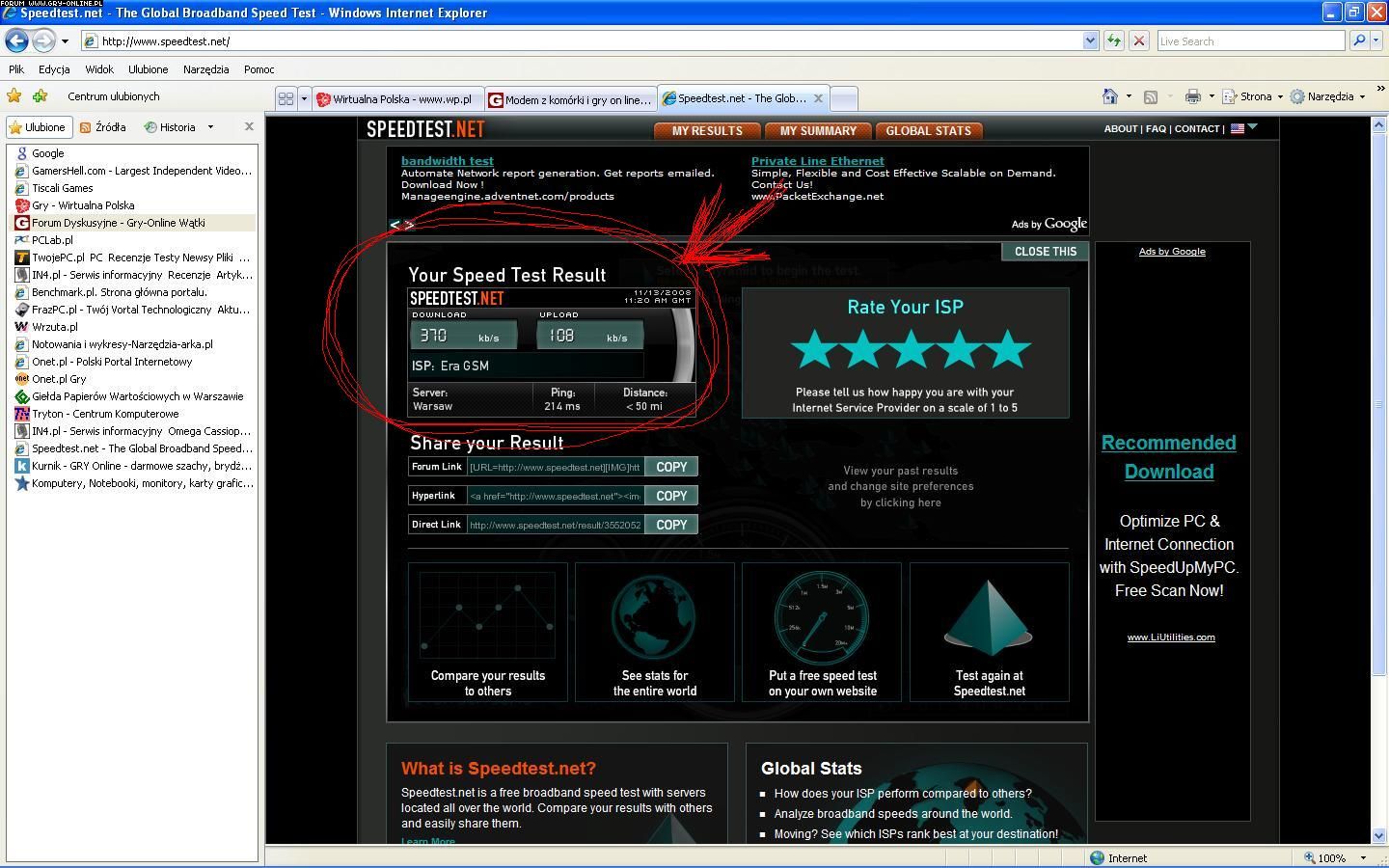The image size is (1389, 868).
Task: Click the GLOBAL STATS button
Action: (x=928, y=131)
